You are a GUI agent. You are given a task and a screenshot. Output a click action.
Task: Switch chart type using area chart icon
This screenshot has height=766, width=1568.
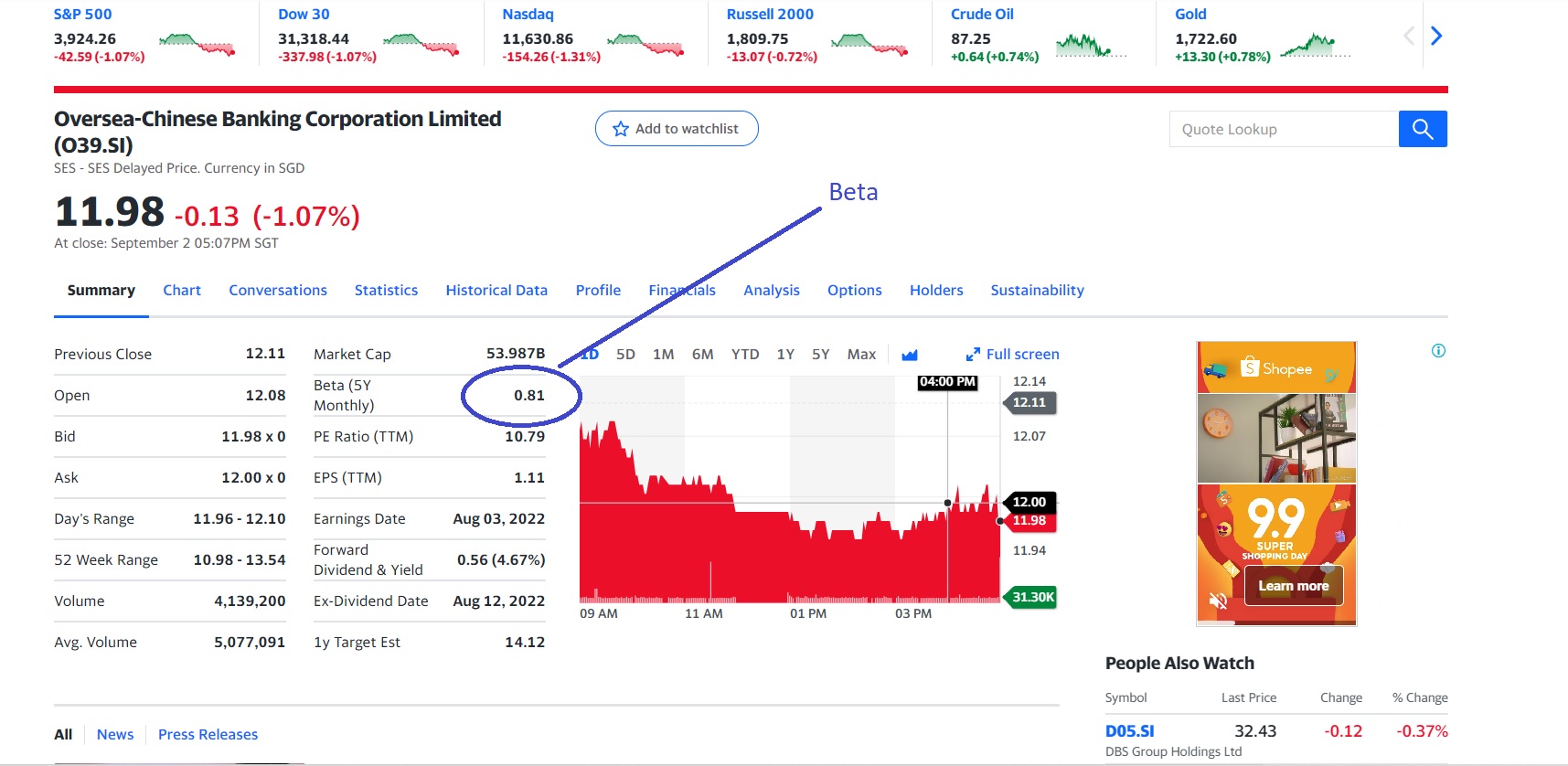coord(910,355)
